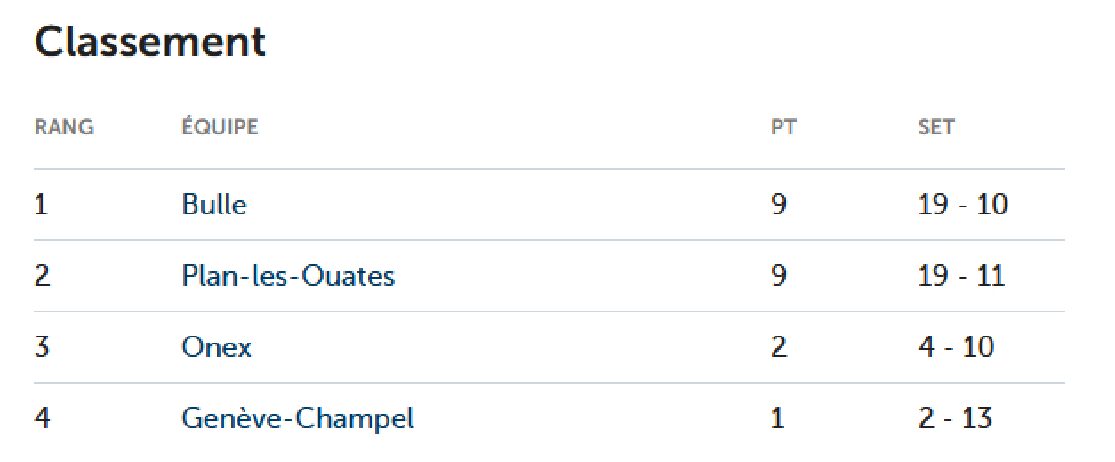Image resolution: width=1115 pixels, height=462 pixels.
Task: Click rank 3 in the table
Action: pos(42,348)
